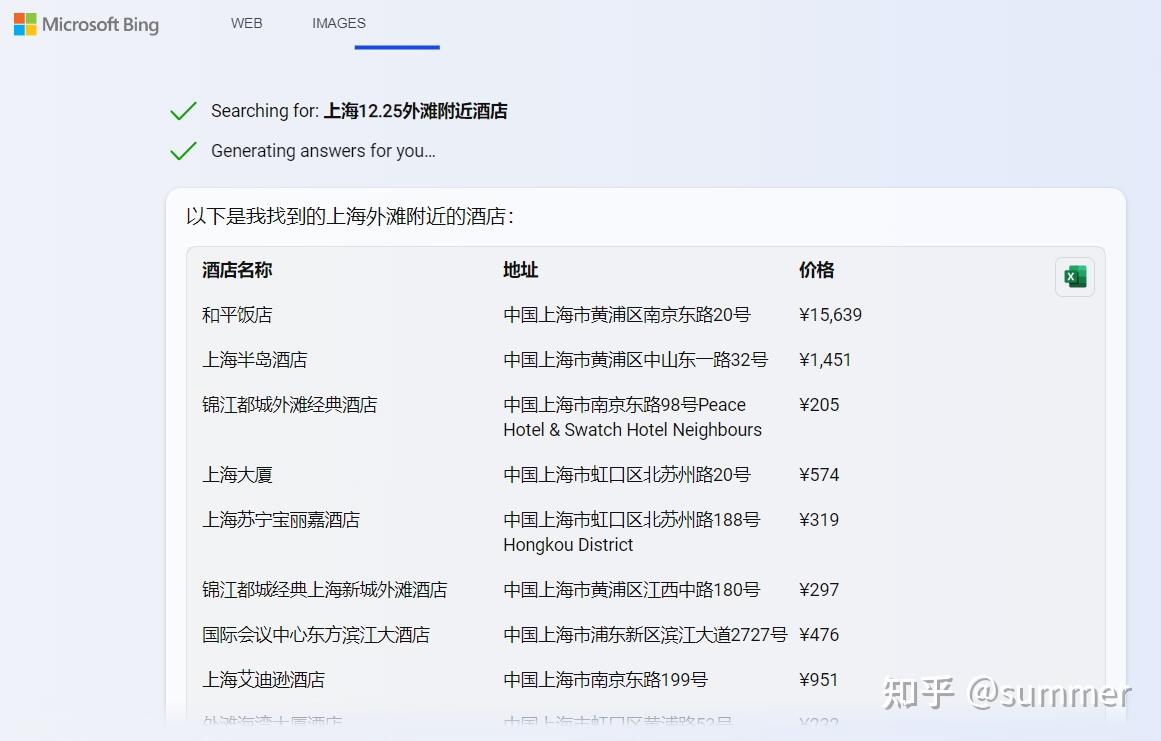Select the 上海半岛酒店 hotel name
This screenshot has width=1161, height=741.
pyautogui.click(x=255, y=359)
